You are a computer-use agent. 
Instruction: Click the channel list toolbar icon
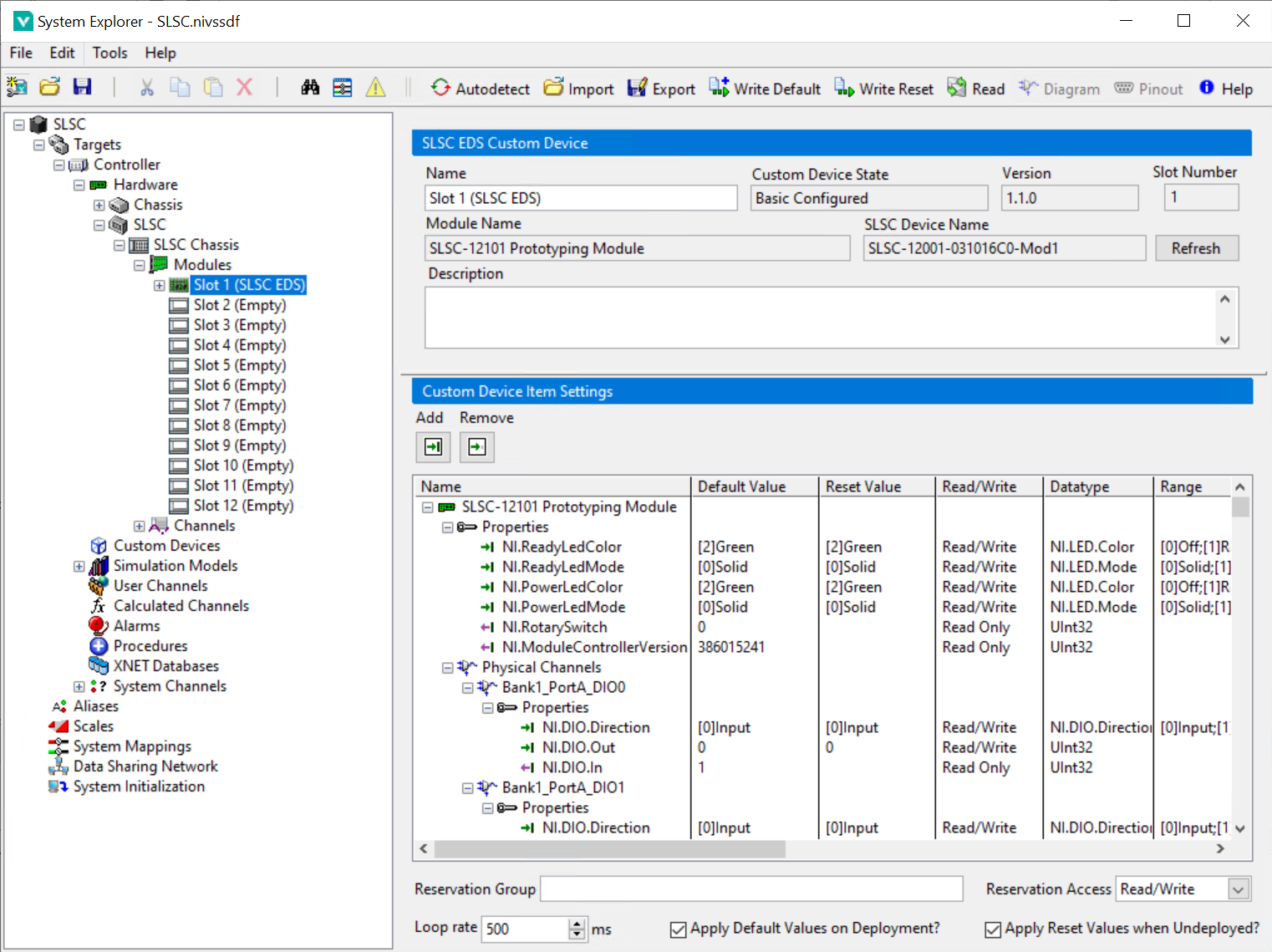pos(343,87)
